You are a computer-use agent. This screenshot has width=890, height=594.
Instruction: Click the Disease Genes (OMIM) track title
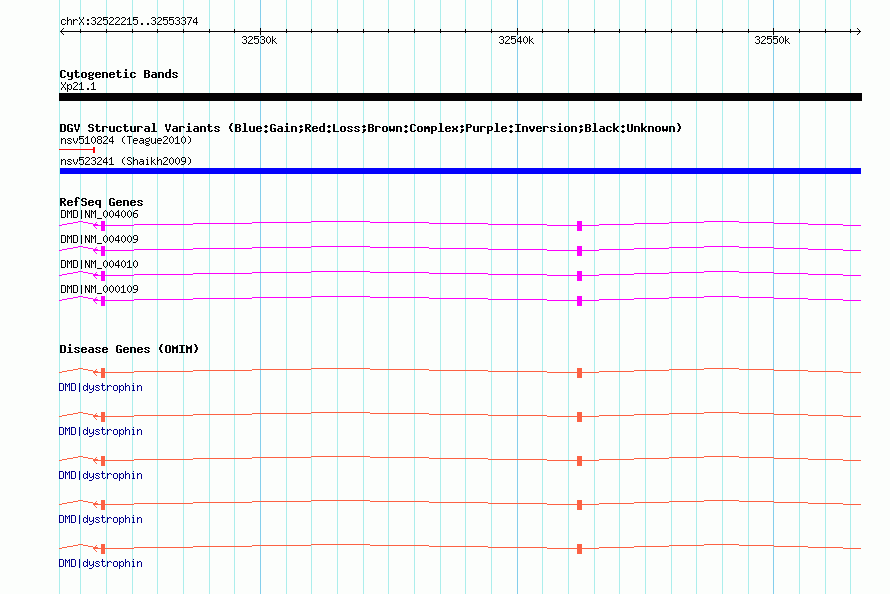[x=129, y=349]
